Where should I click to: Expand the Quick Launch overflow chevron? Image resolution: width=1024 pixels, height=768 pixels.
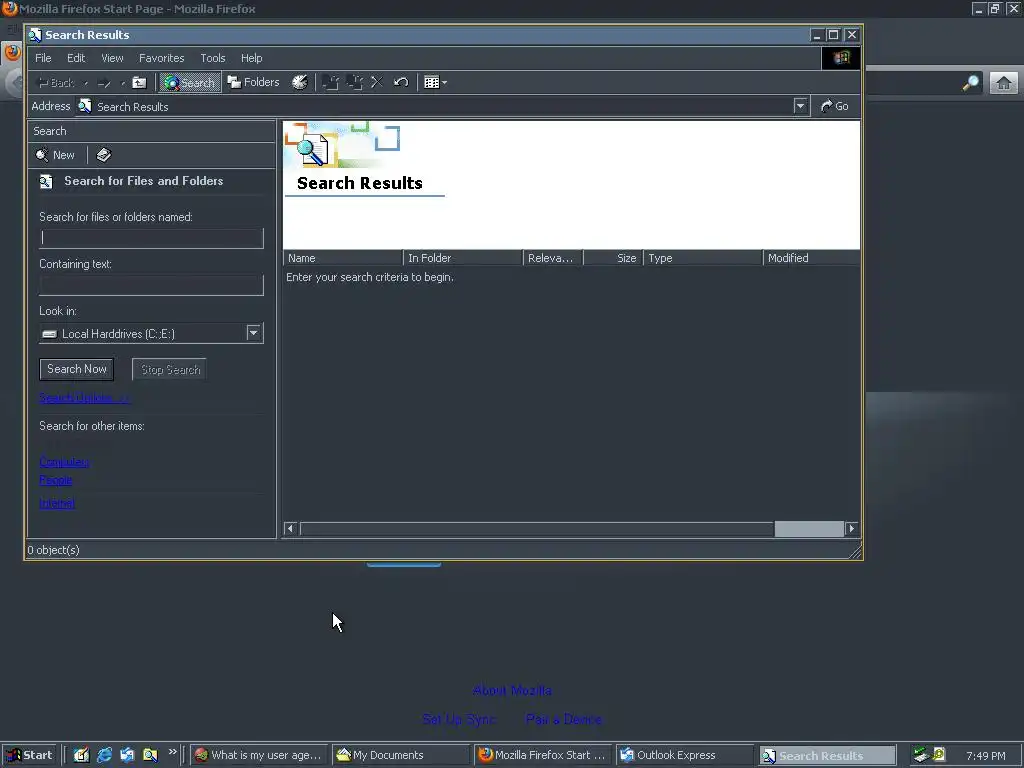(x=172, y=752)
